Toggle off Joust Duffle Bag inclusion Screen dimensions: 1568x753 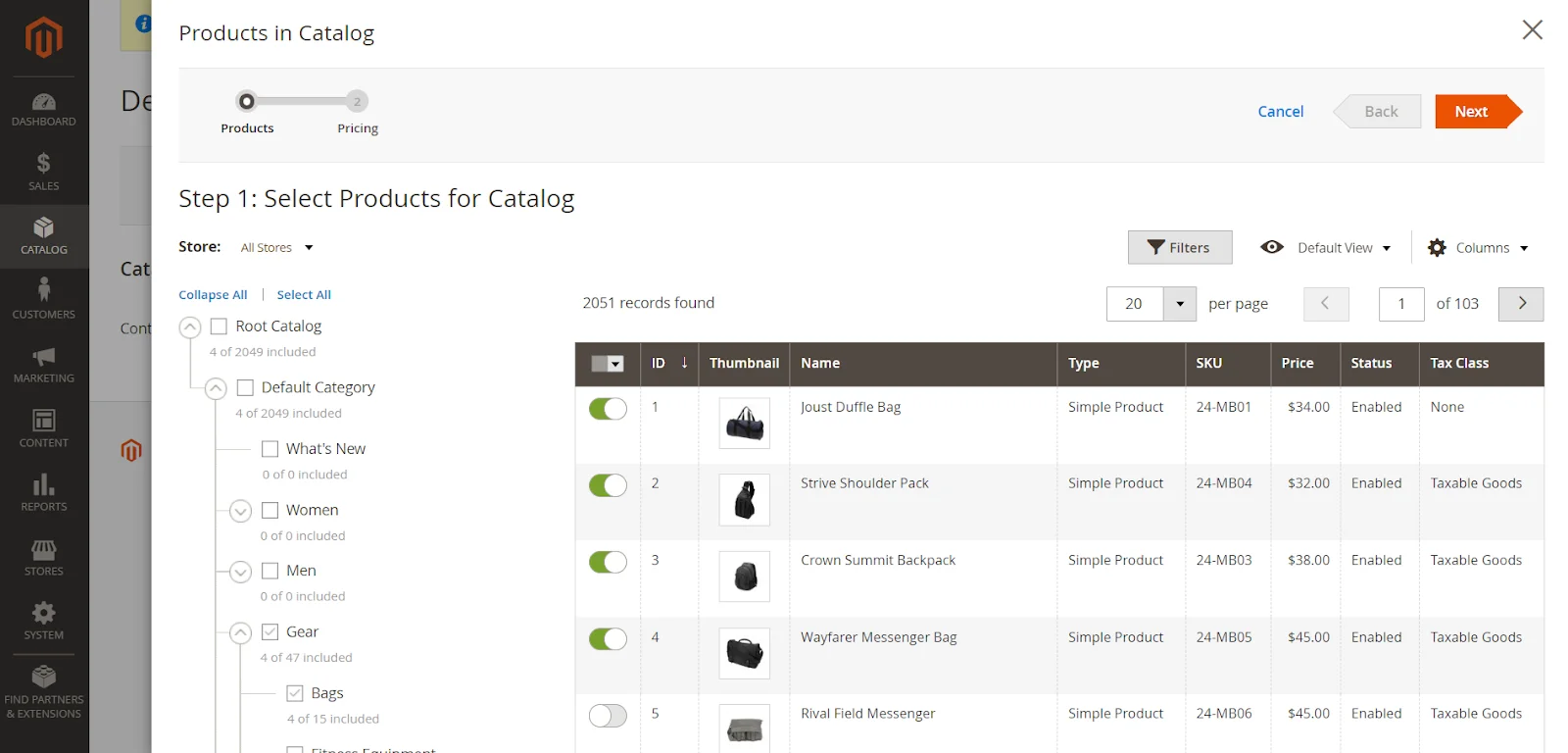(608, 409)
